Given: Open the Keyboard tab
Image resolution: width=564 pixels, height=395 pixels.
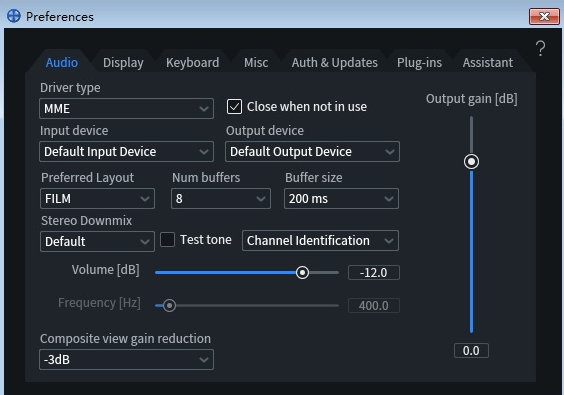Looking at the screenshot, I should 192,63.
